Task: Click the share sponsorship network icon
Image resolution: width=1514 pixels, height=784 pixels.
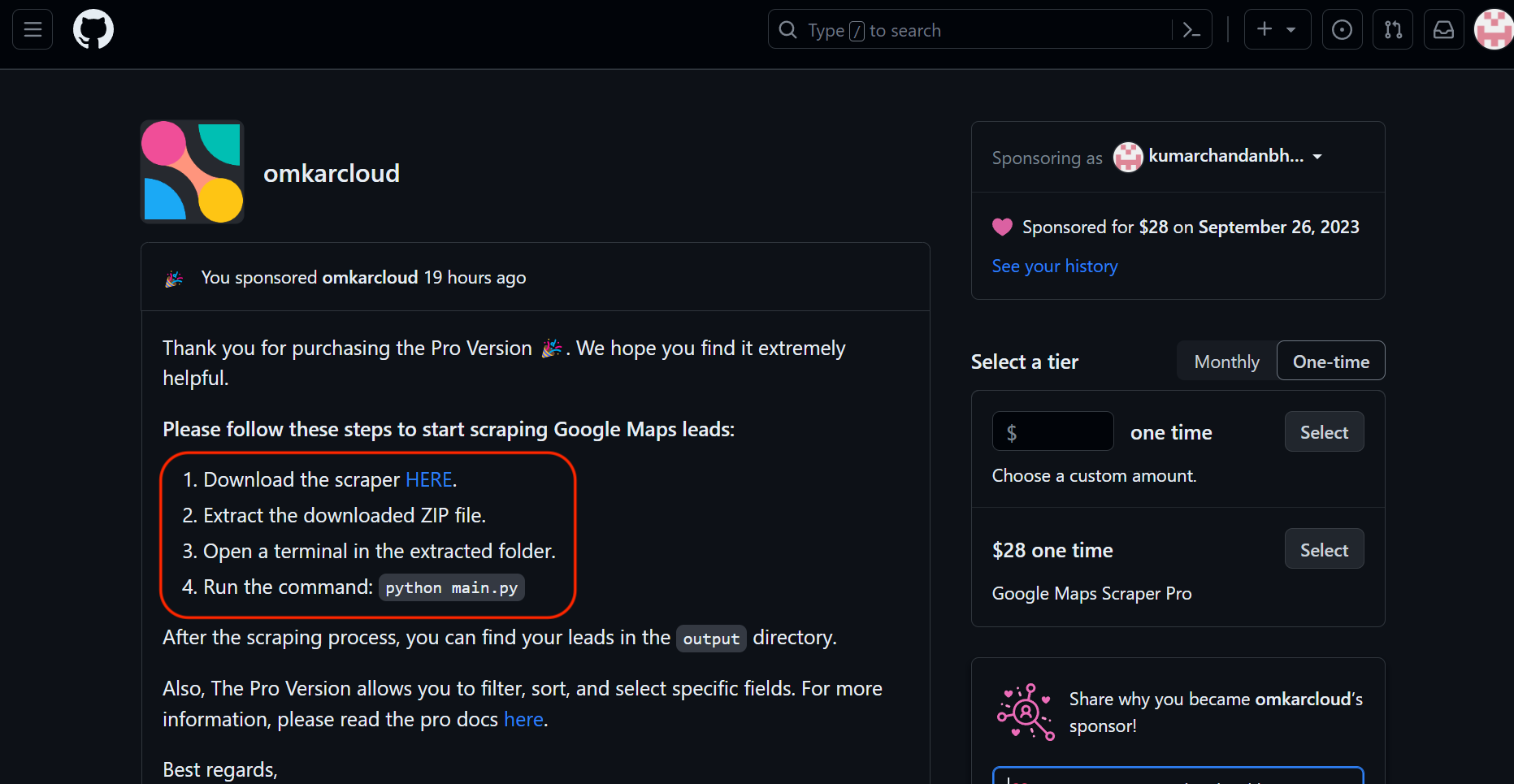Action: coord(1026,713)
